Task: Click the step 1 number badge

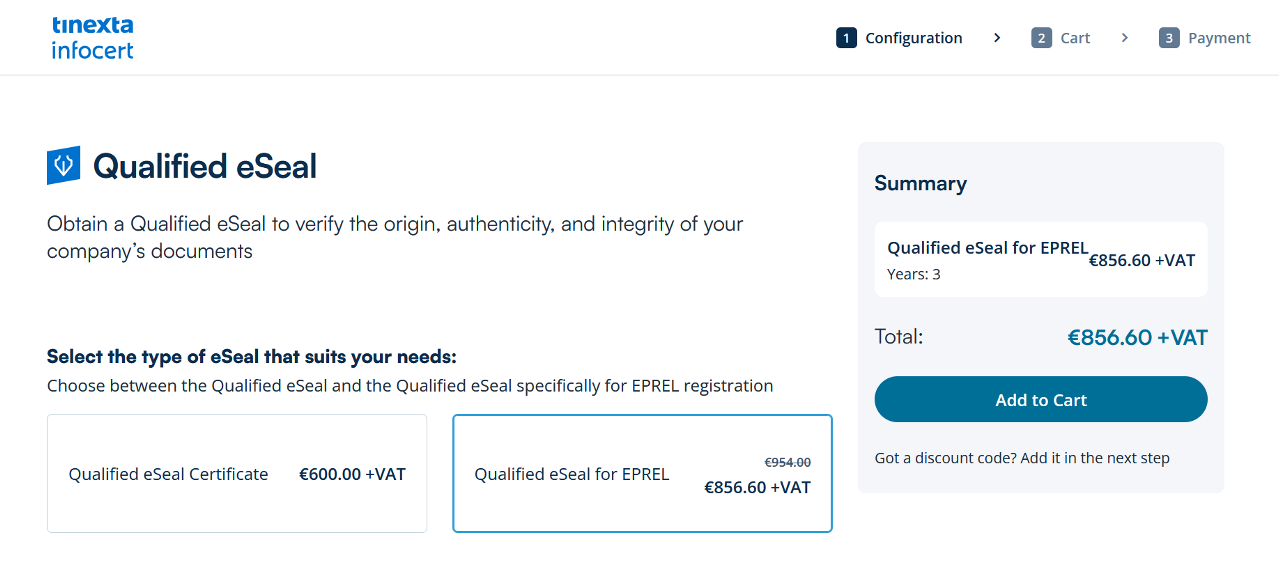Action: 846,38
